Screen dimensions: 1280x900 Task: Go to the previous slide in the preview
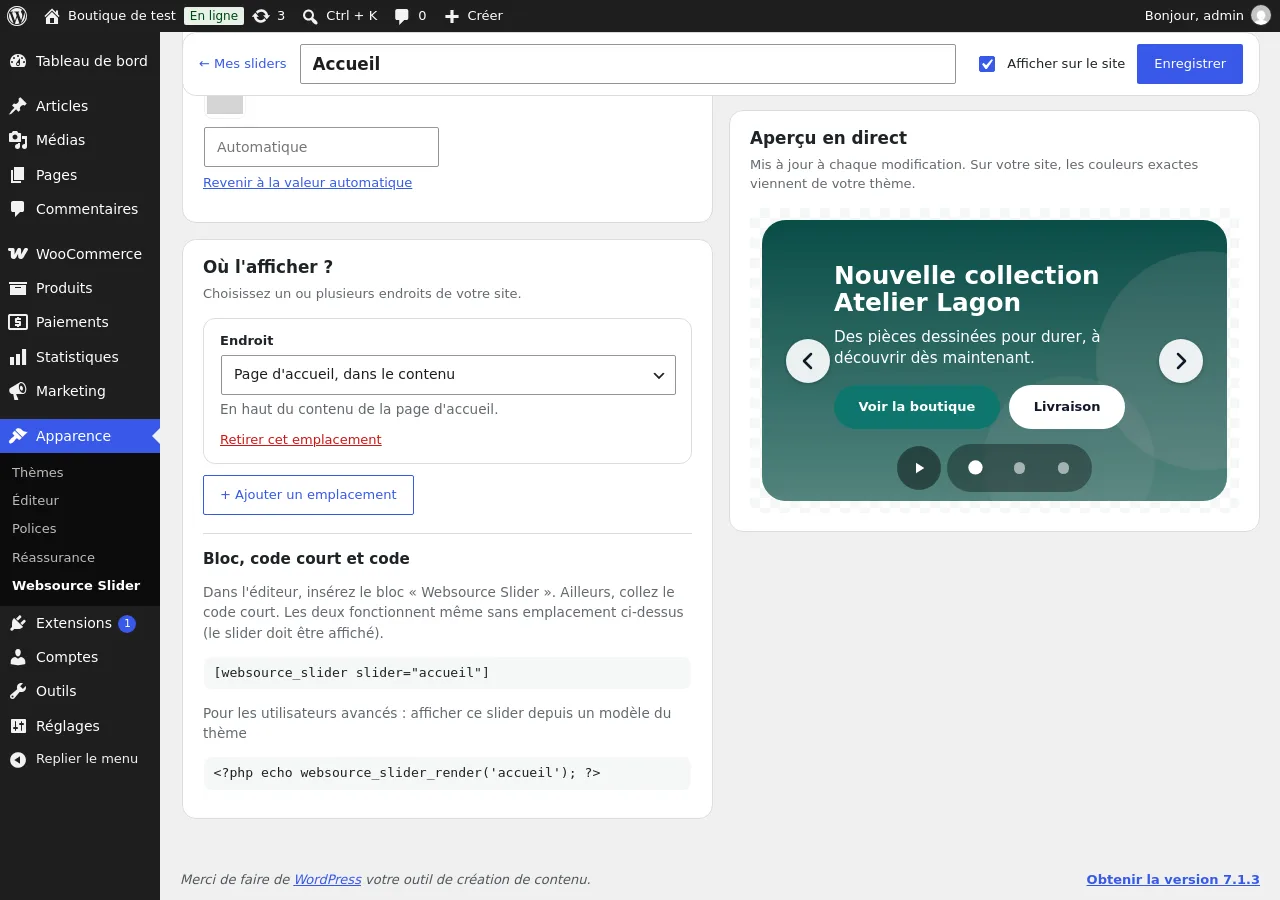click(808, 361)
